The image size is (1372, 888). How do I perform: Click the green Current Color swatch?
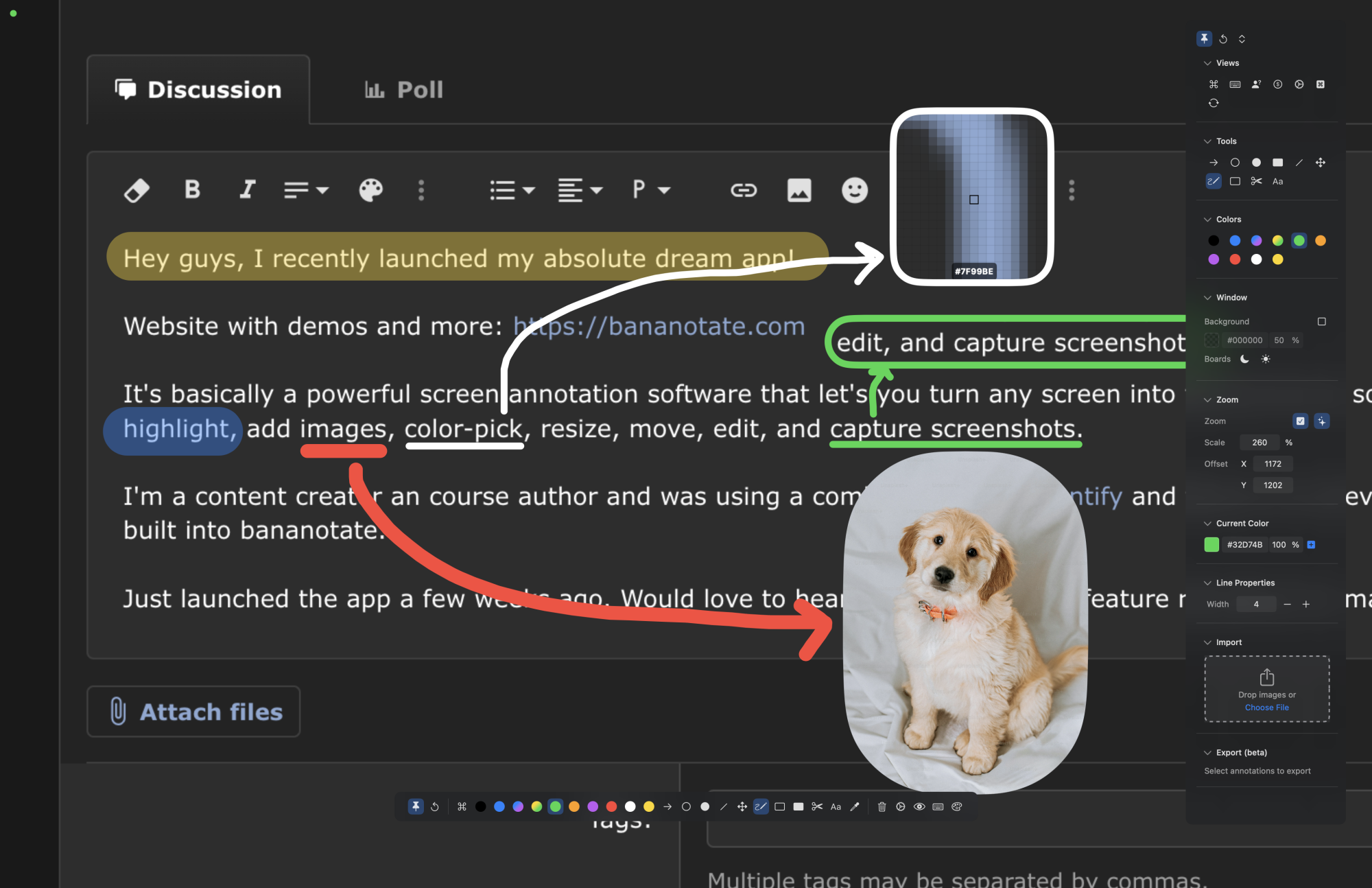[1212, 545]
